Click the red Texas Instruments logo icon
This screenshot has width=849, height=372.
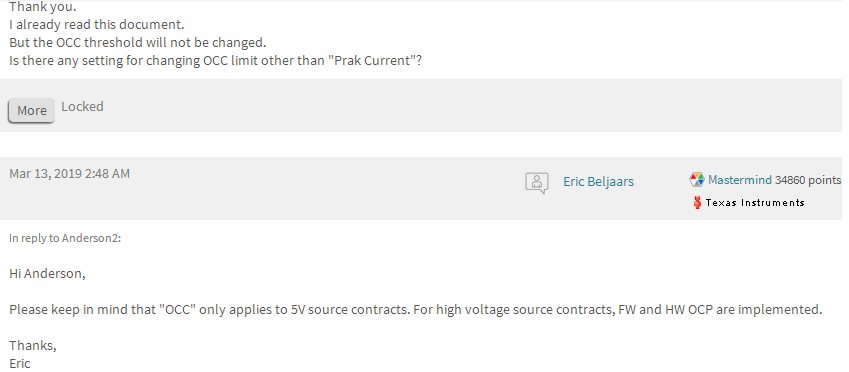pyautogui.click(x=697, y=203)
